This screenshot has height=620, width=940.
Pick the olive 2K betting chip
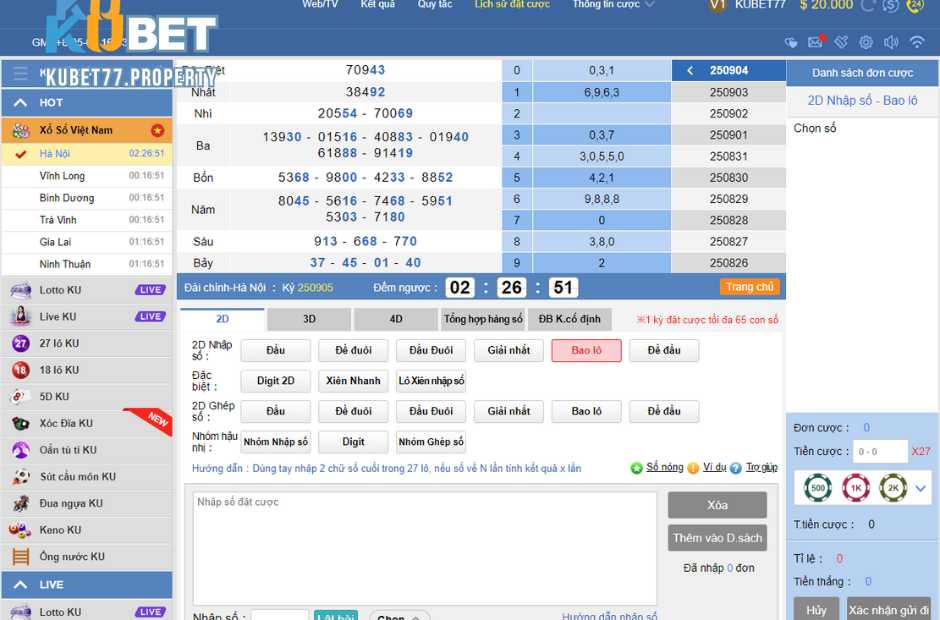pos(893,487)
